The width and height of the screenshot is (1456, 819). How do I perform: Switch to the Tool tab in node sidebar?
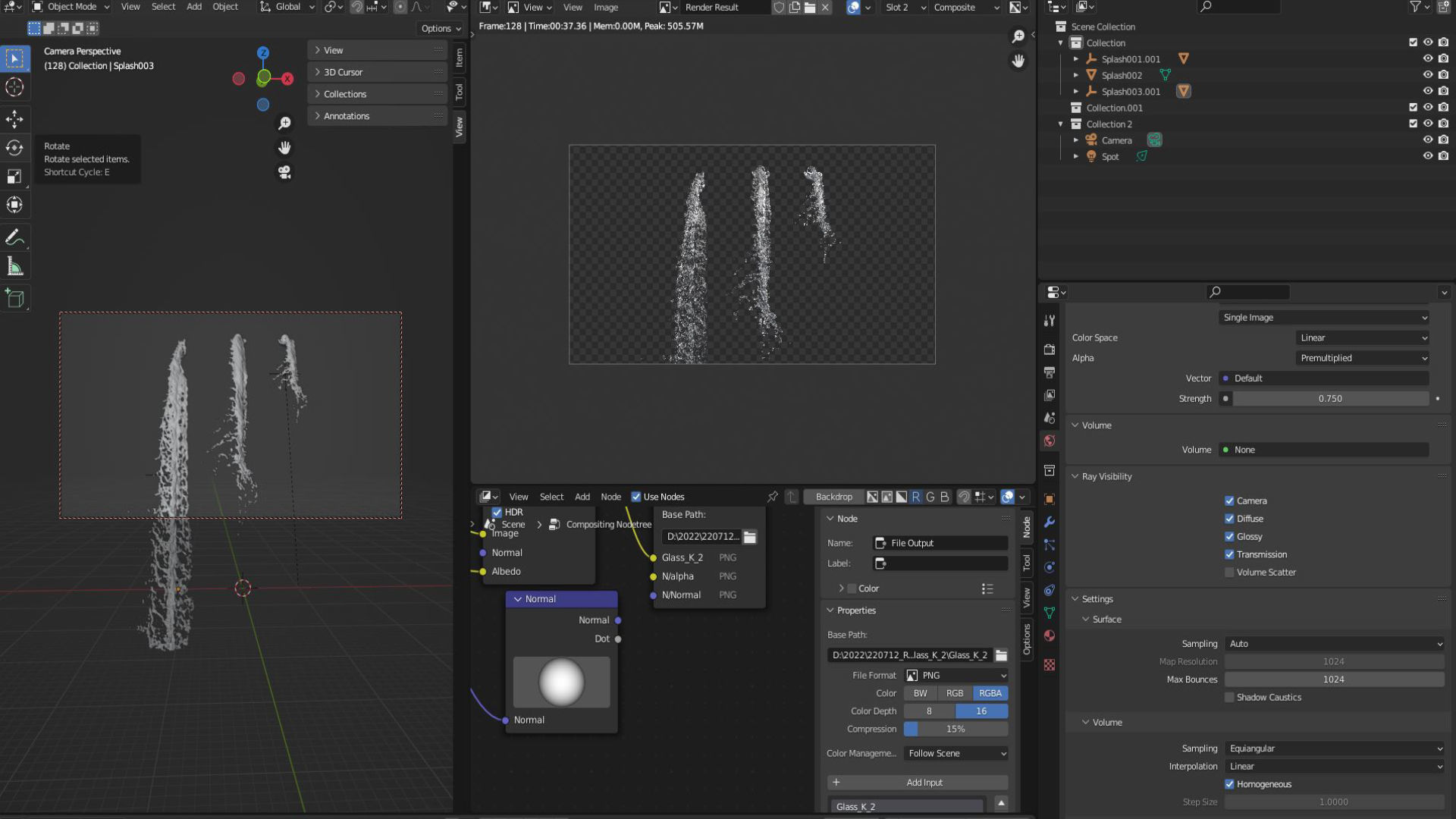click(1026, 562)
